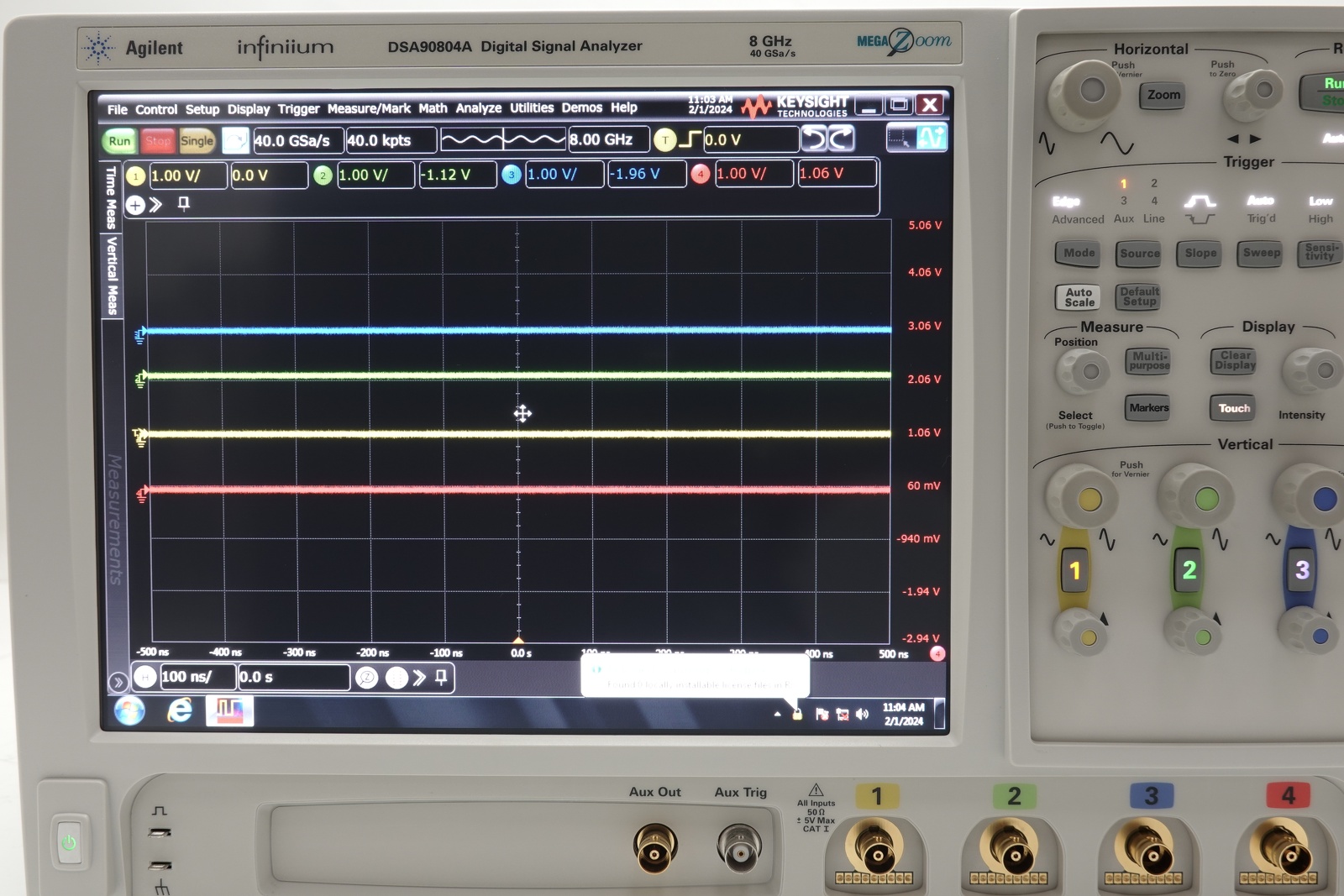This screenshot has height=896, width=1344.
Task: Select the channel 4 red ground marker
Action: pos(141,495)
